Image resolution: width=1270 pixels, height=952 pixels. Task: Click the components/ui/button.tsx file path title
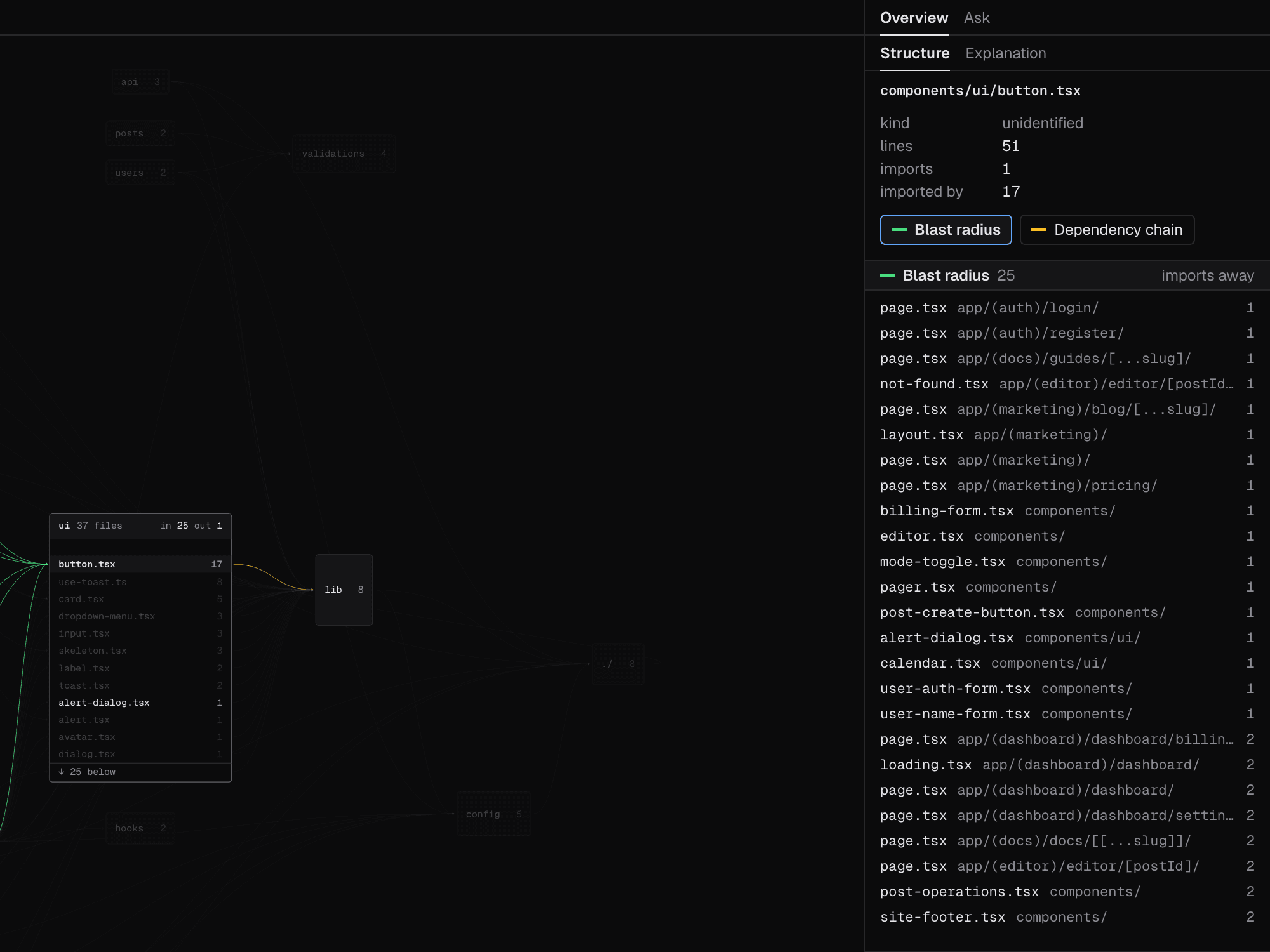pos(980,91)
